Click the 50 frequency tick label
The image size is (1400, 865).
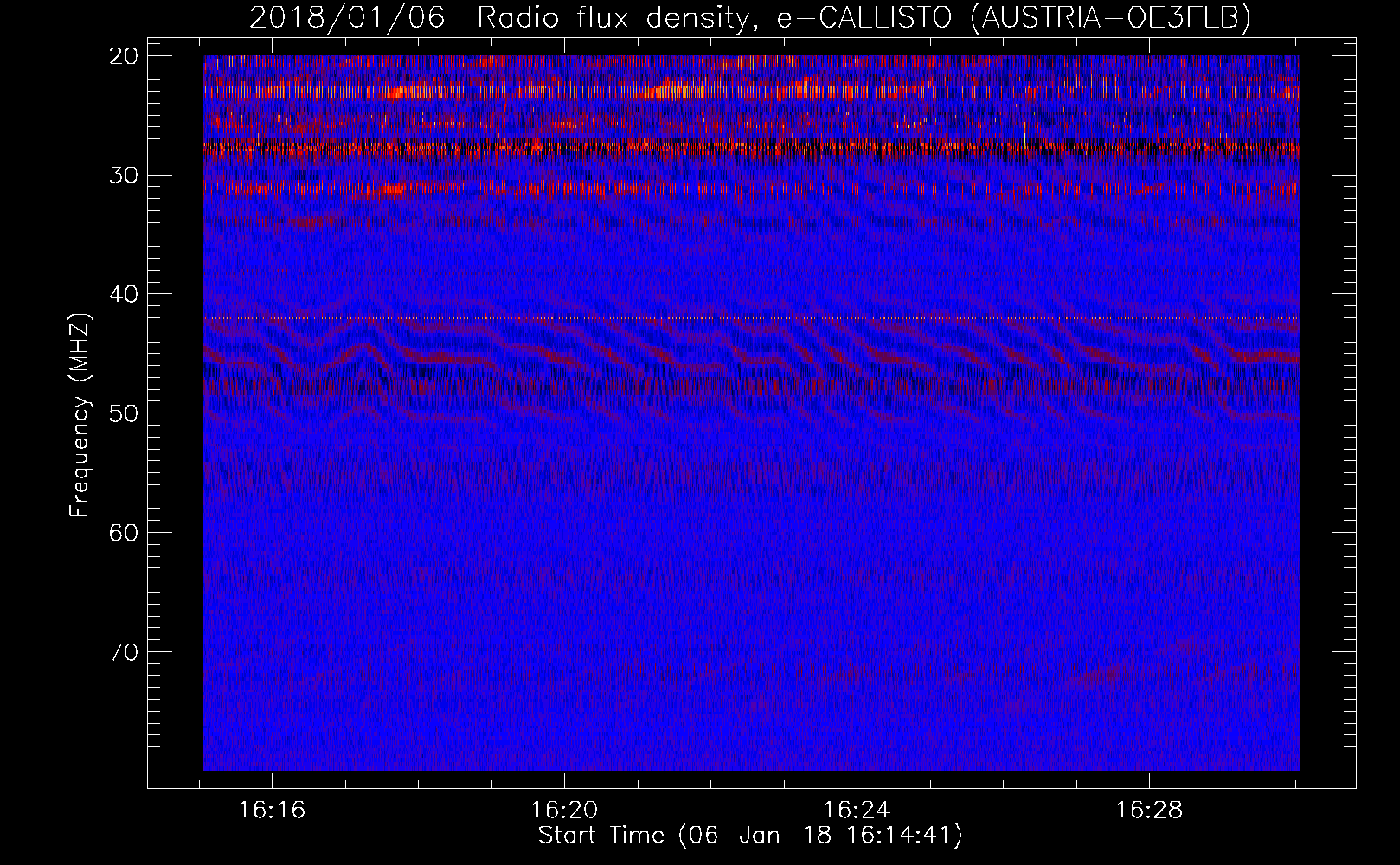125,413
